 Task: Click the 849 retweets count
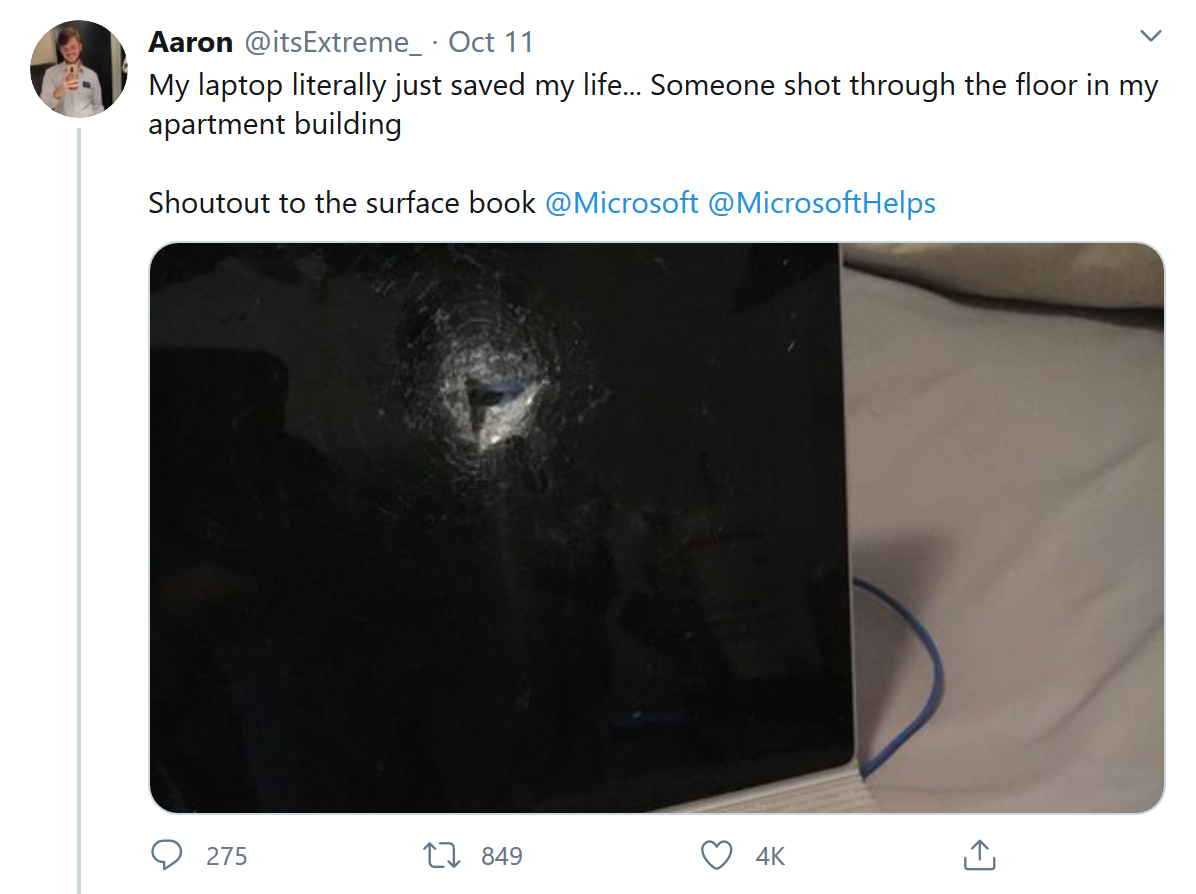click(x=502, y=856)
